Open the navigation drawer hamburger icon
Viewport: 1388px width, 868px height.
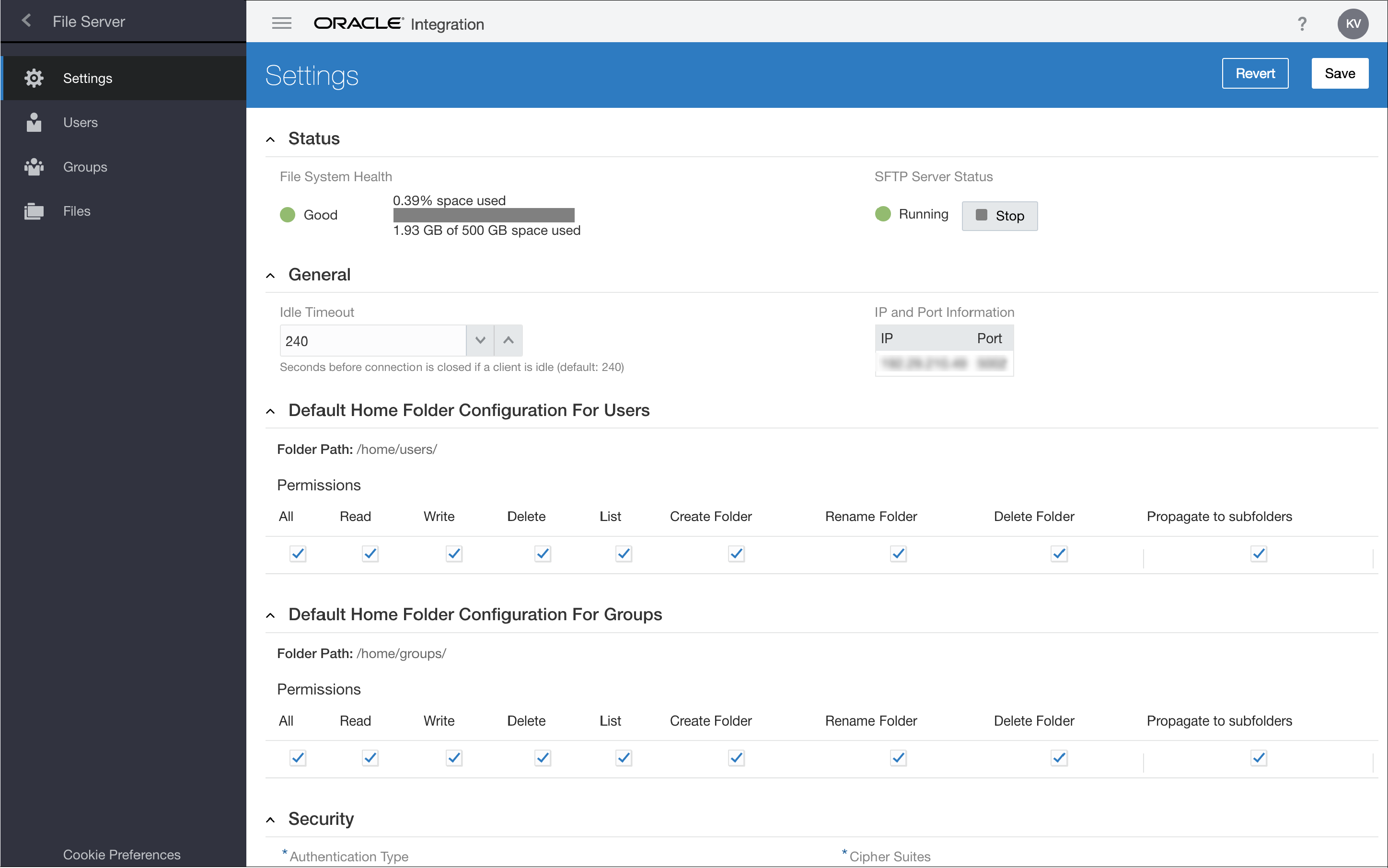click(282, 23)
